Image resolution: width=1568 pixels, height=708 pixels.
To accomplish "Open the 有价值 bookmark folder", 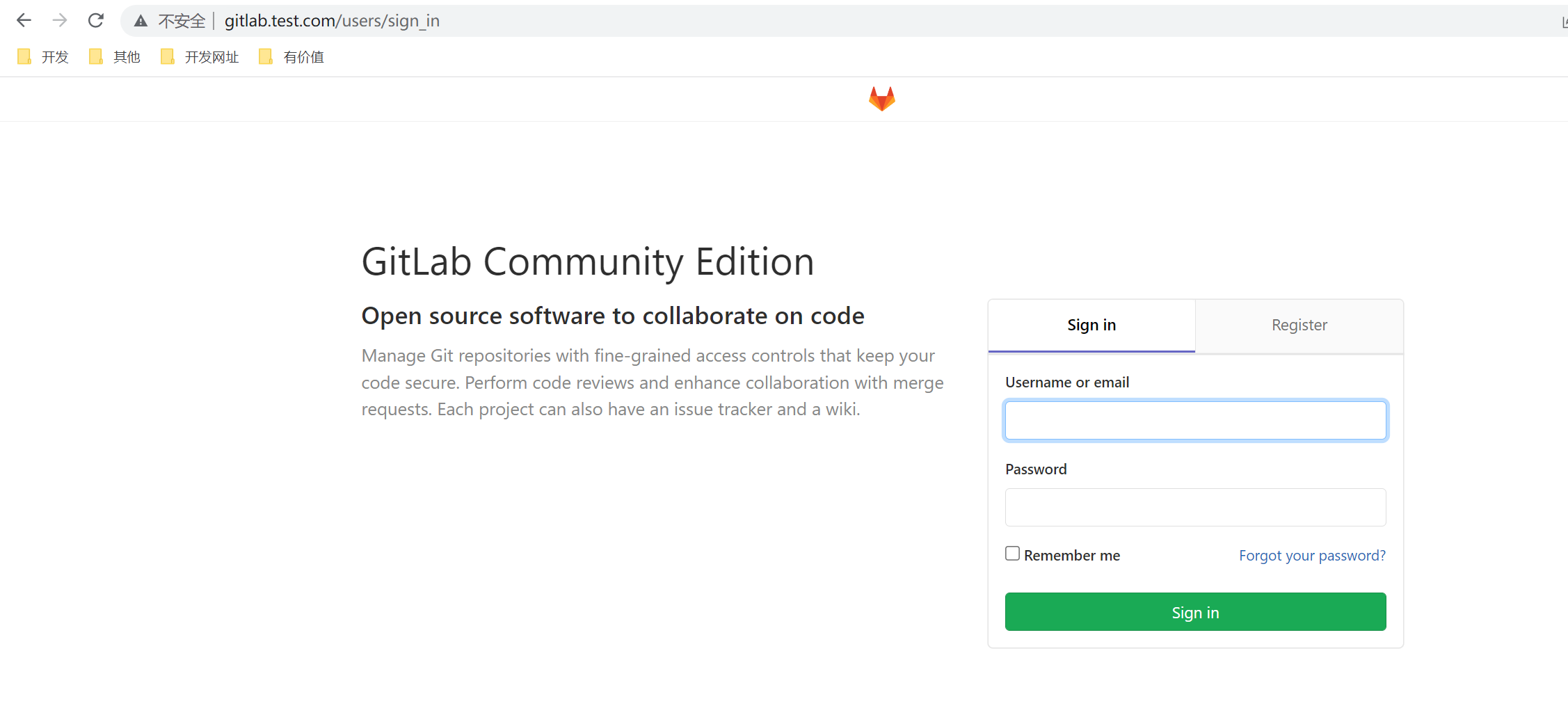I will click(291, 57).
